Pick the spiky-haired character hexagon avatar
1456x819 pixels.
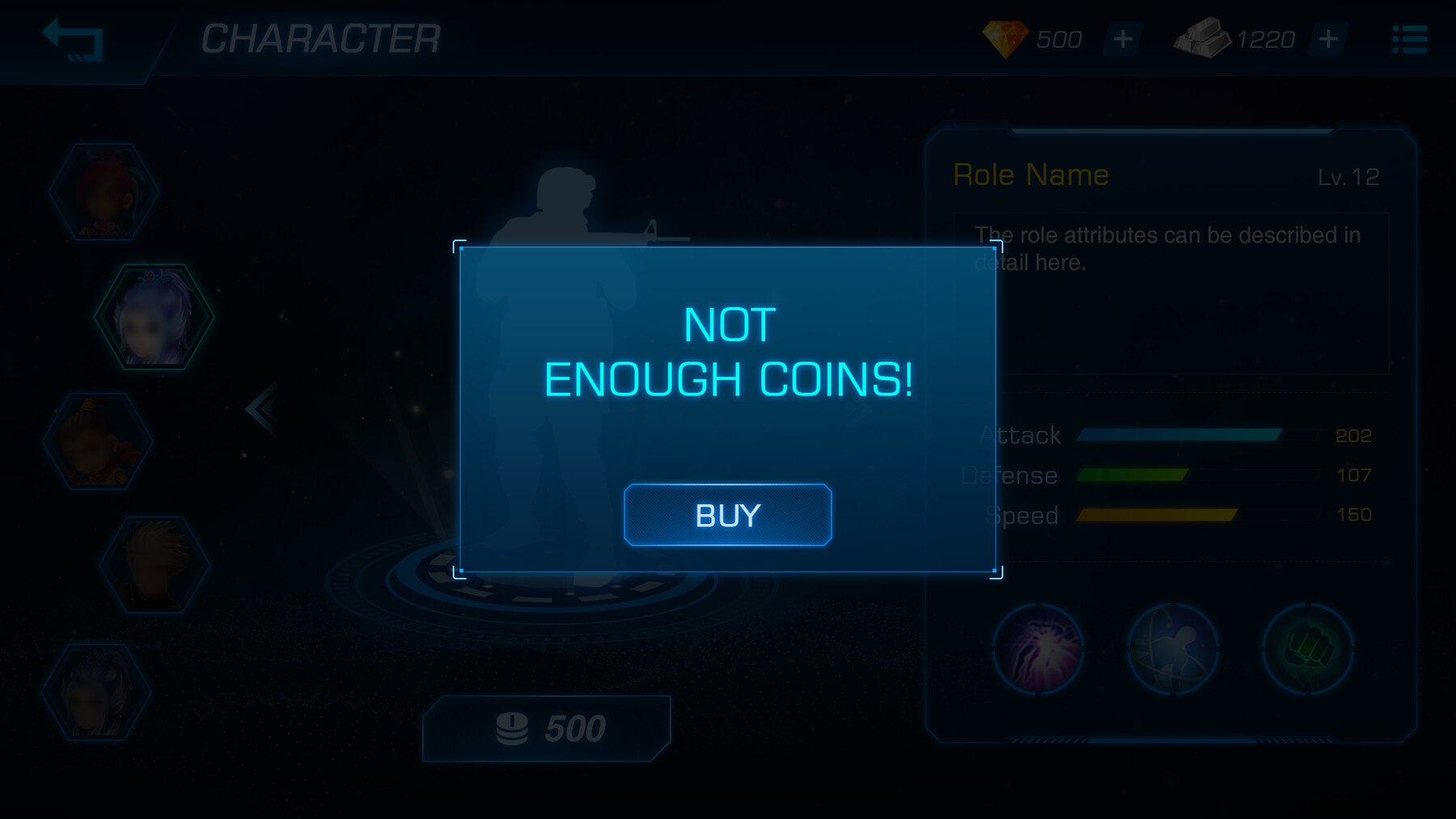pos(154,564)
